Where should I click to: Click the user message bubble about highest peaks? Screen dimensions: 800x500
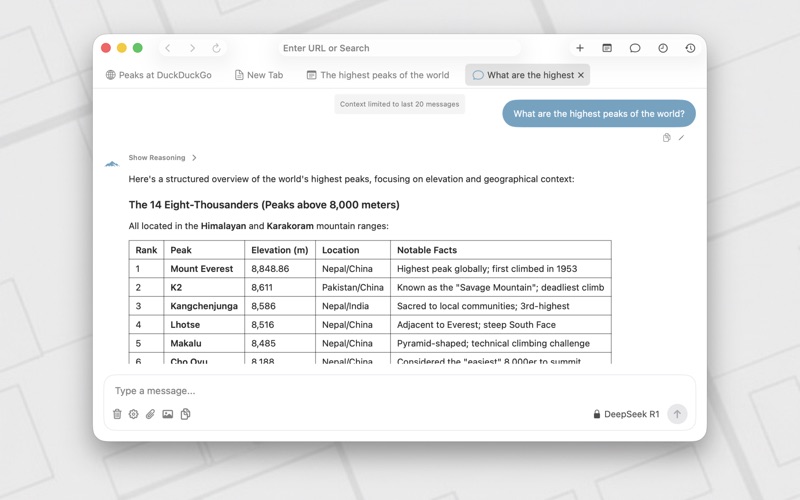(599, 113)
